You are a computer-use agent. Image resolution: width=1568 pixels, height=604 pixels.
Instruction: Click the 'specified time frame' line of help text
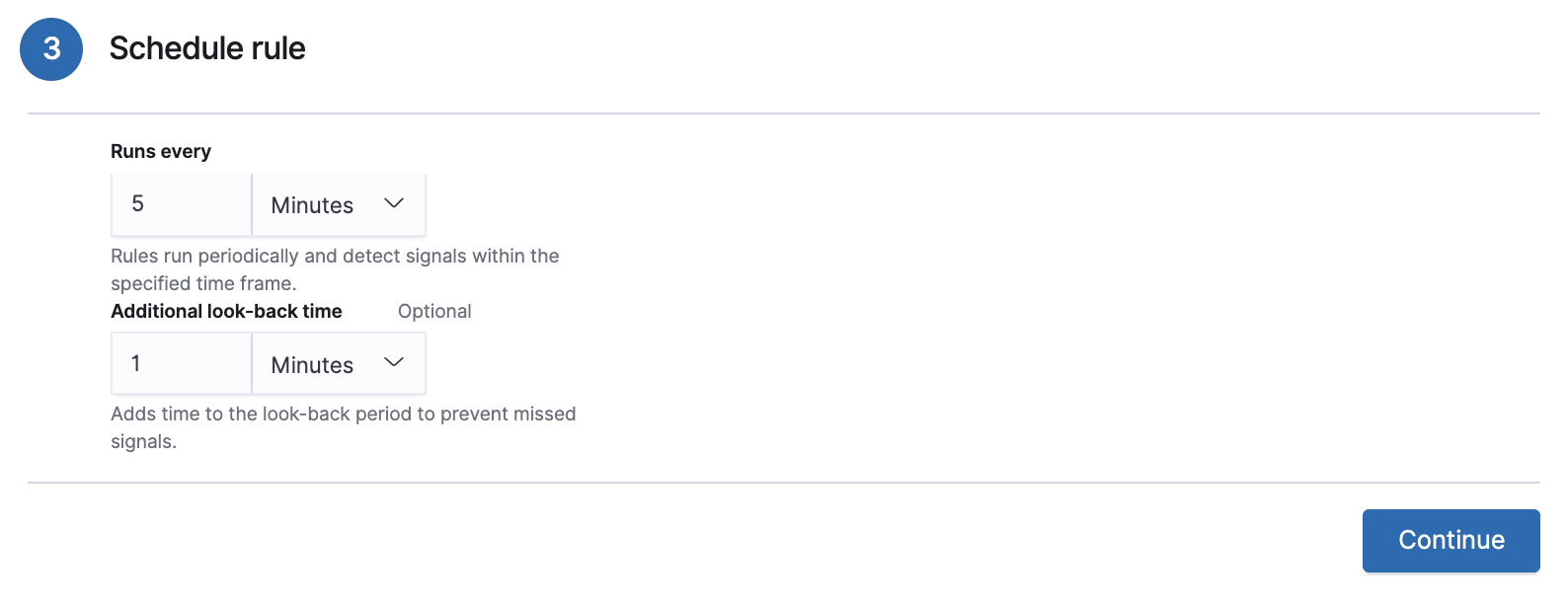point(203,283)
